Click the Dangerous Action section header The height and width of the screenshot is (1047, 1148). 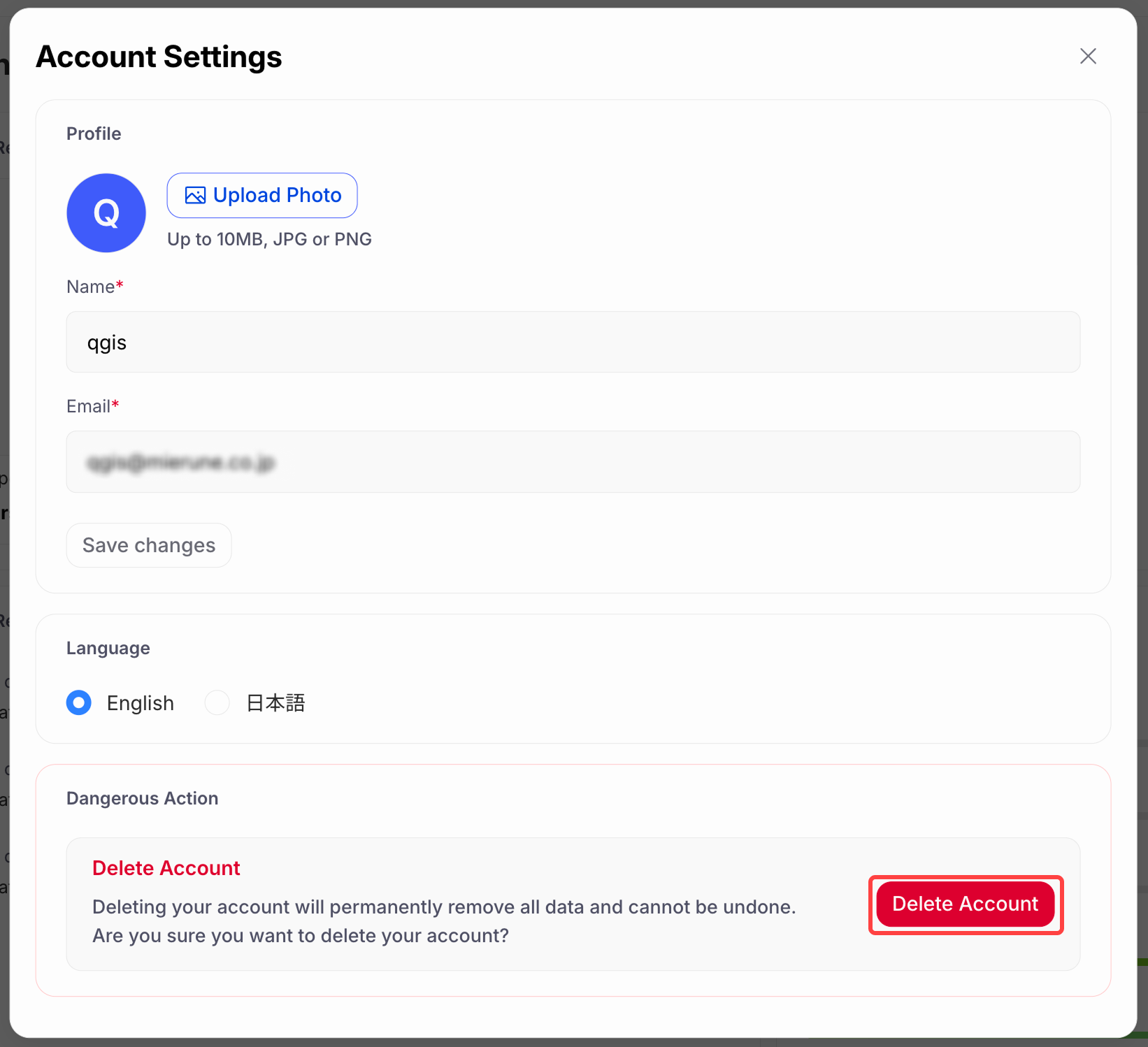(x=142, y=798)
